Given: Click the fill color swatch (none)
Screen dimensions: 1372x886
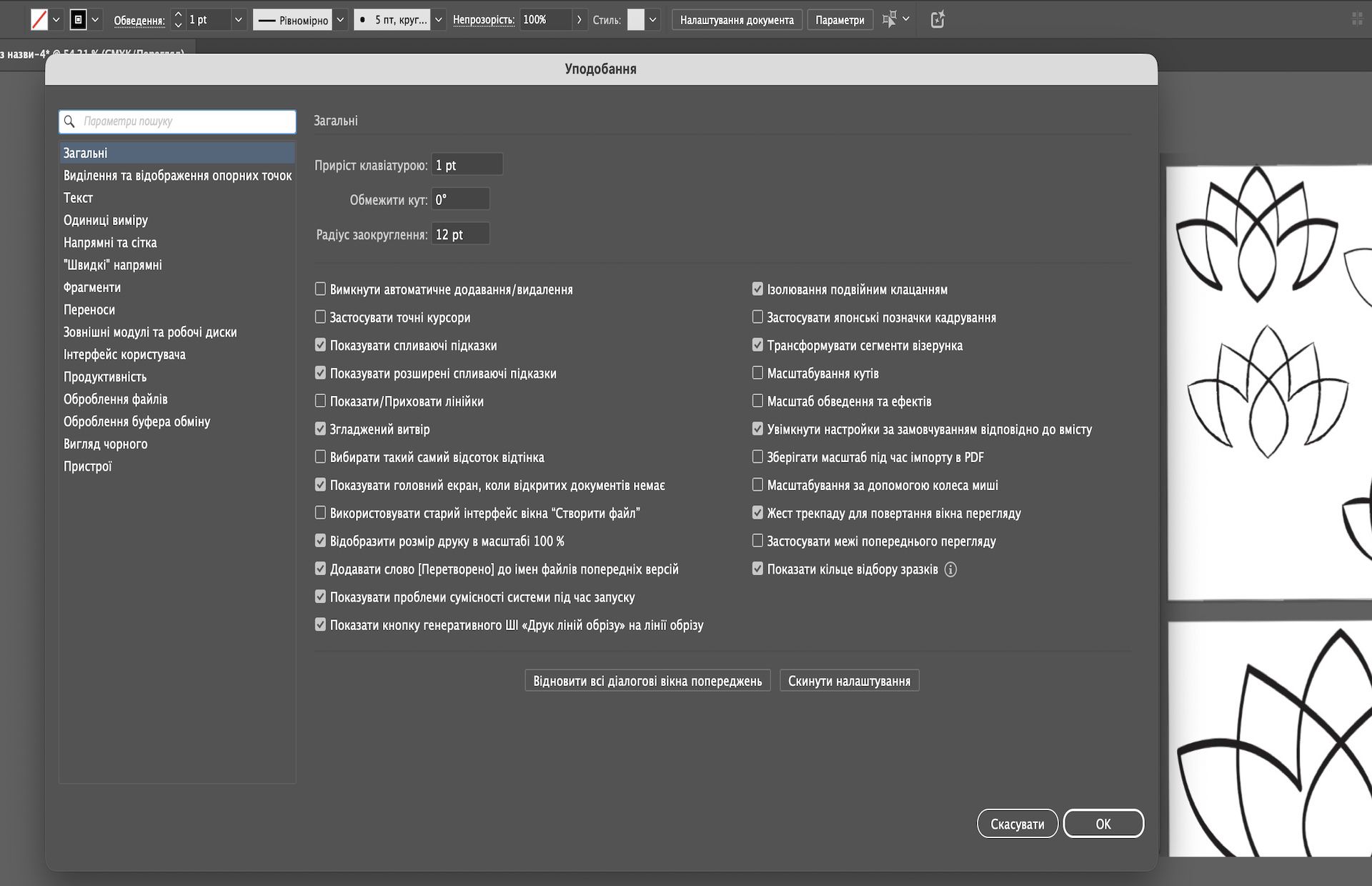Looking at the screenshot, I should 39,20.
